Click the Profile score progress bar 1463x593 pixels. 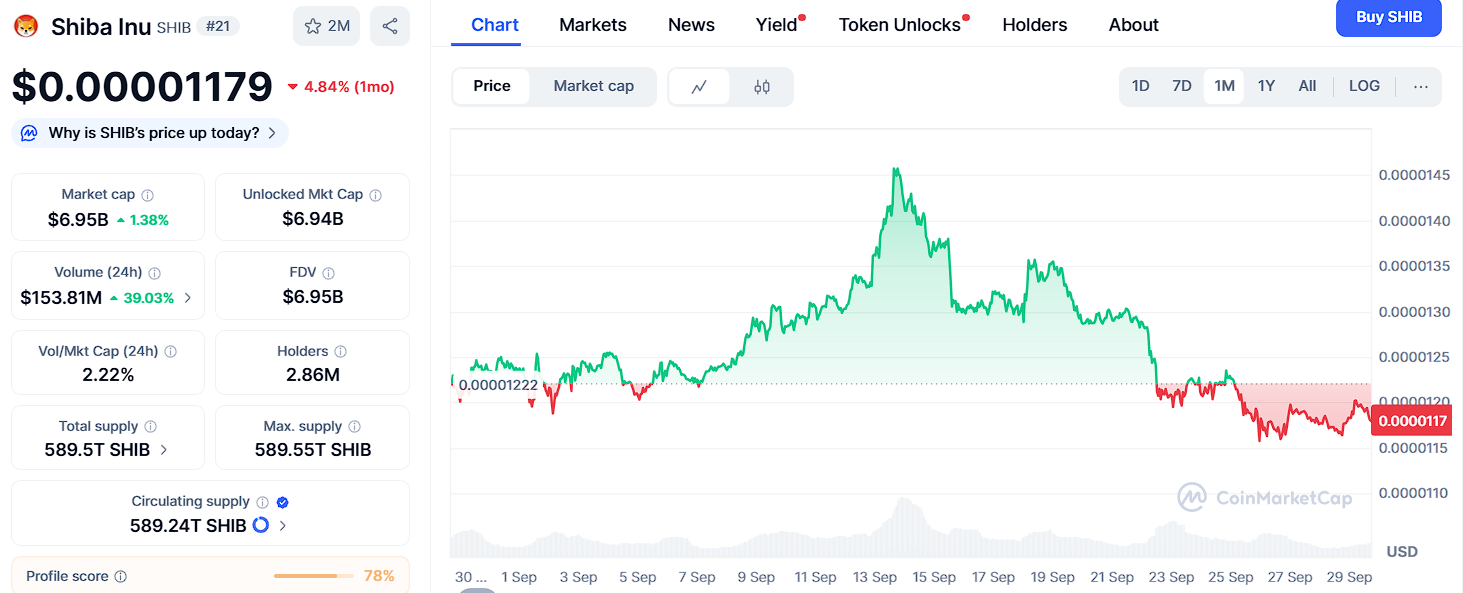coord(313,576)
